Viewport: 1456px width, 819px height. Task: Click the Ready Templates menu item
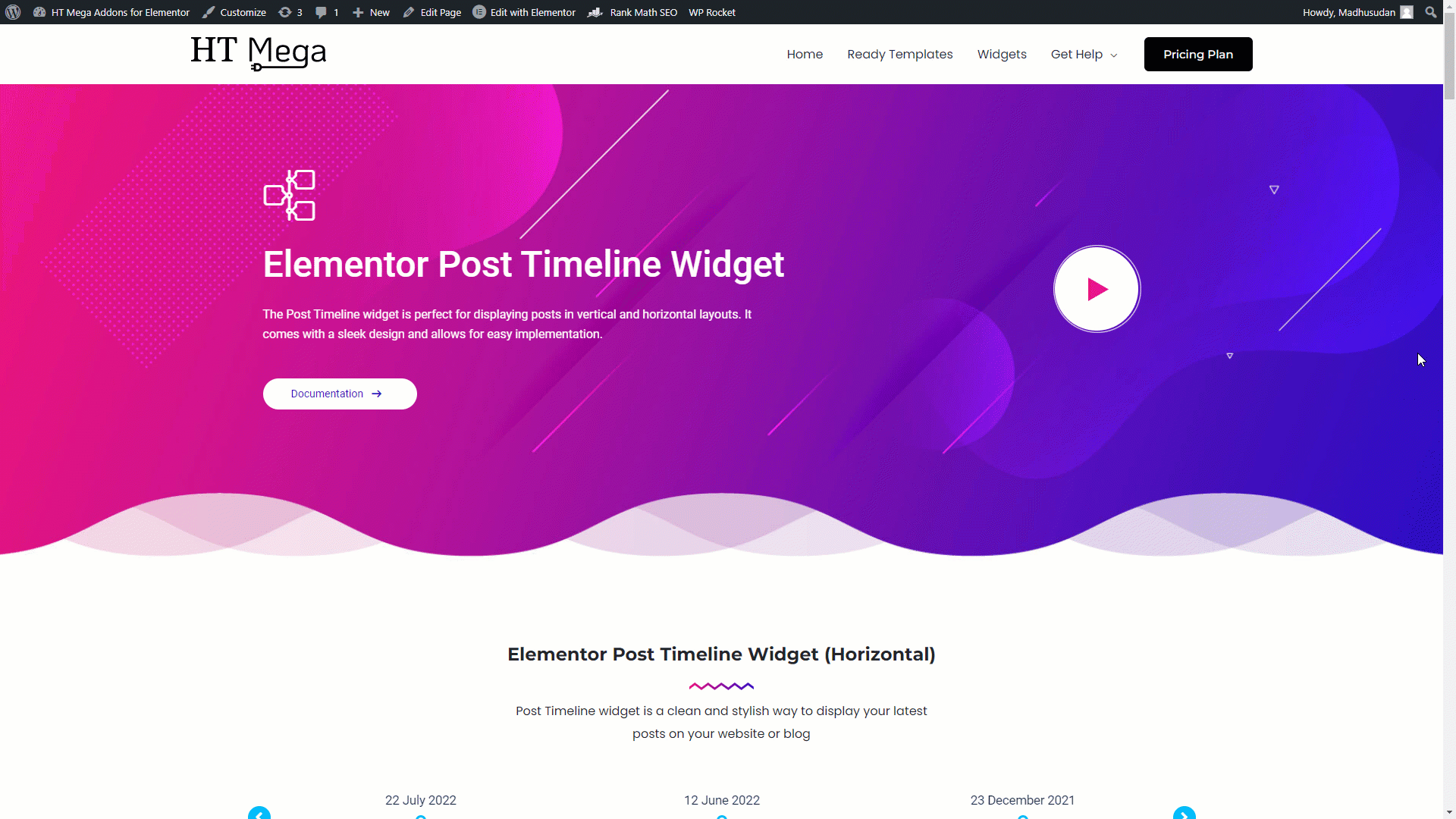click(x=900, y=54)
